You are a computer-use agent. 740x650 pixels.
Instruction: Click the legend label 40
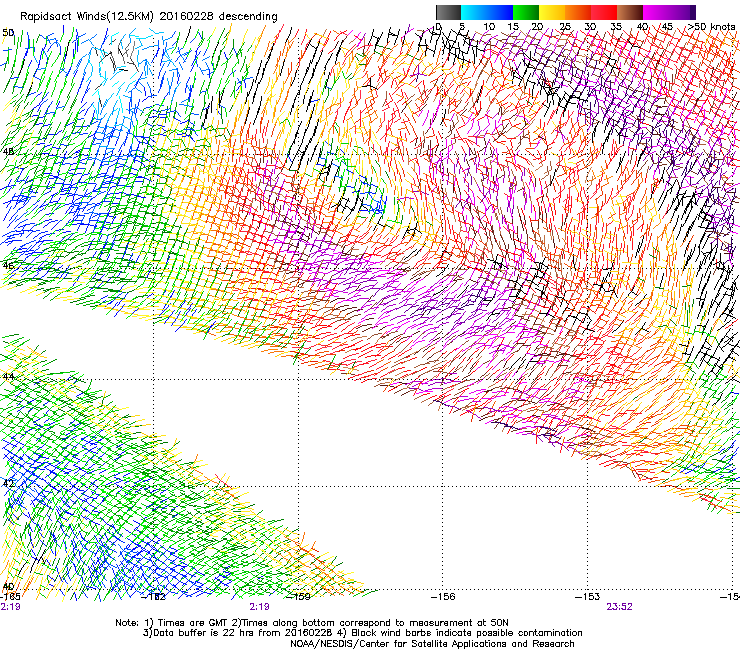(x=643, y=27)
